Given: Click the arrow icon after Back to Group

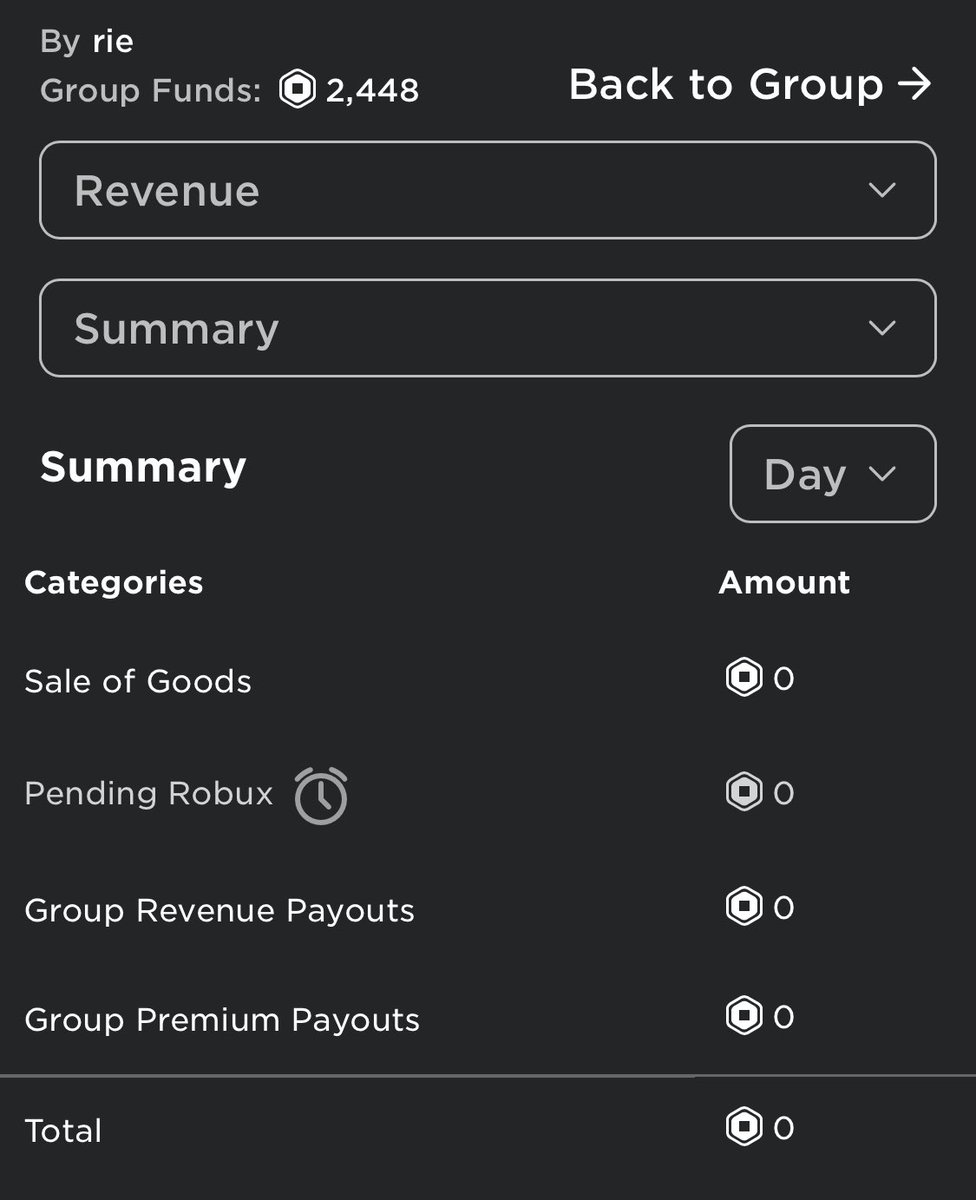Looking at the screenshot, I should point(914,85).
